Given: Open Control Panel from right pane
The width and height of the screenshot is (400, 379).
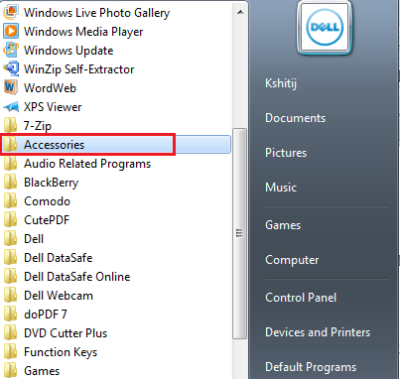Looking at the screenshot, I should [x=301, y=297].
